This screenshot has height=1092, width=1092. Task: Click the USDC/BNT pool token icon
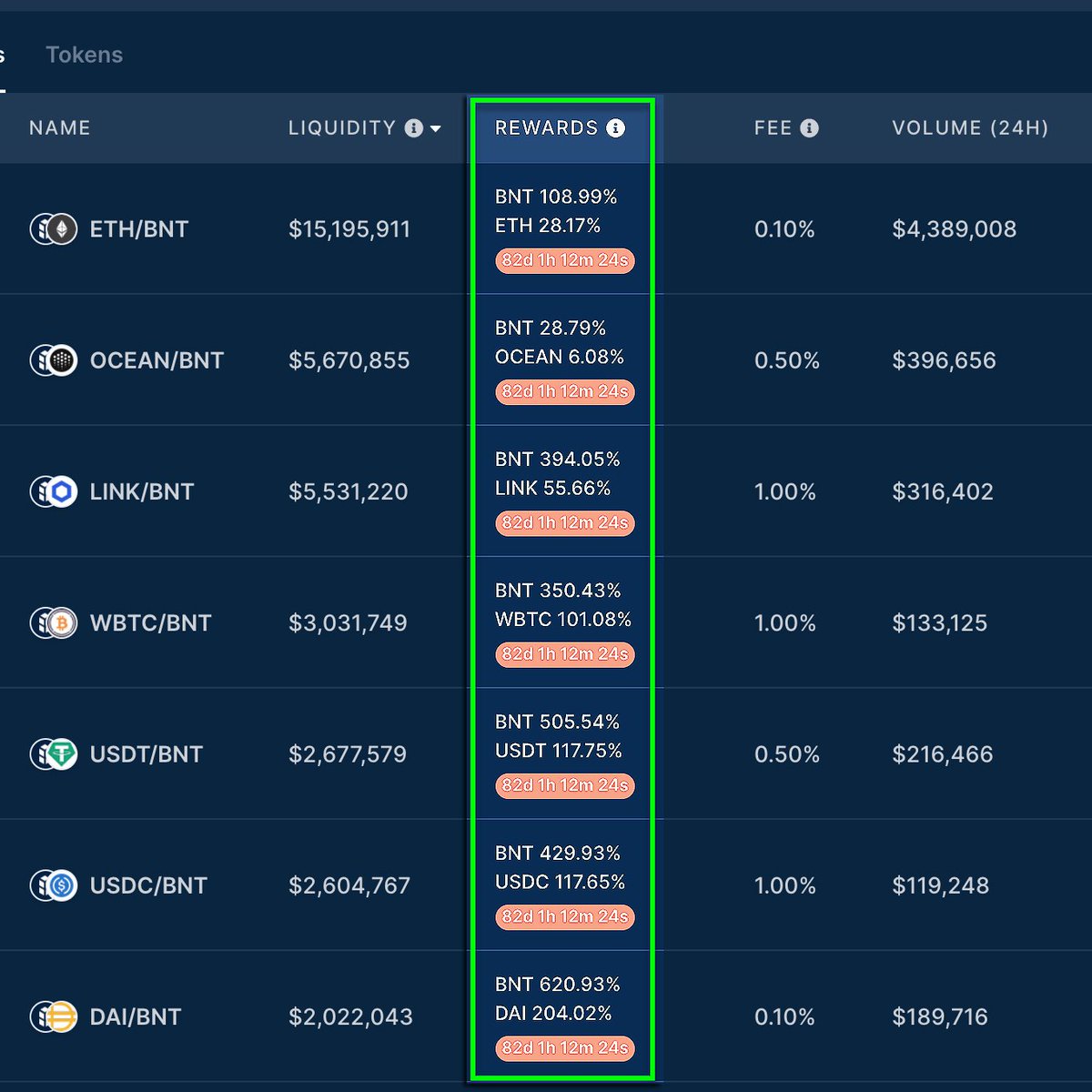pos(54,885)
